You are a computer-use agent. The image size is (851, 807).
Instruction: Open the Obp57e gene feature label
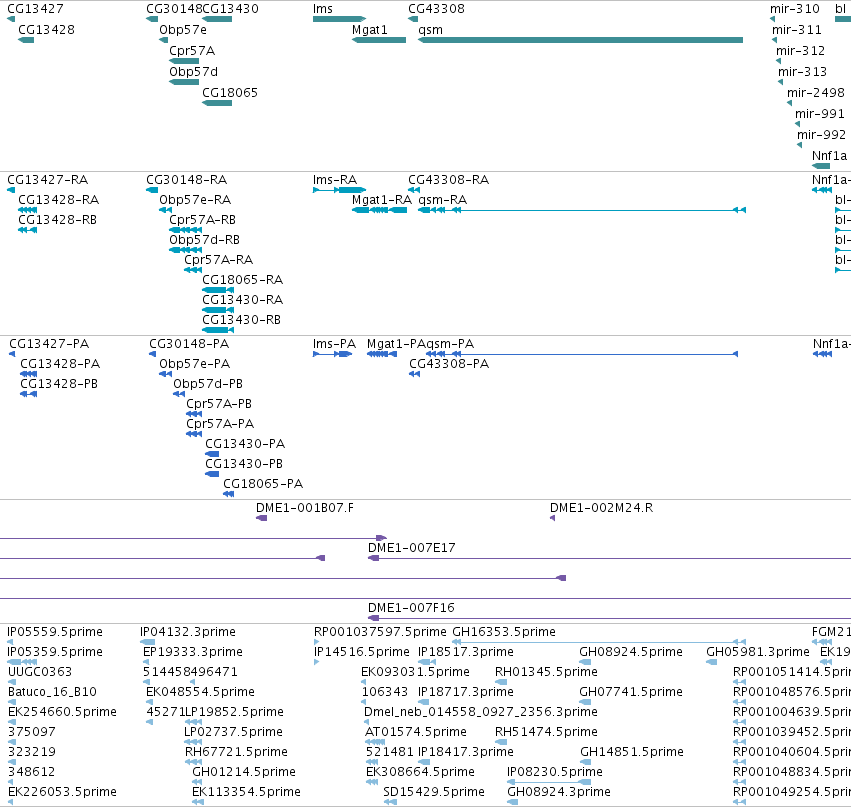coord(183,30)
